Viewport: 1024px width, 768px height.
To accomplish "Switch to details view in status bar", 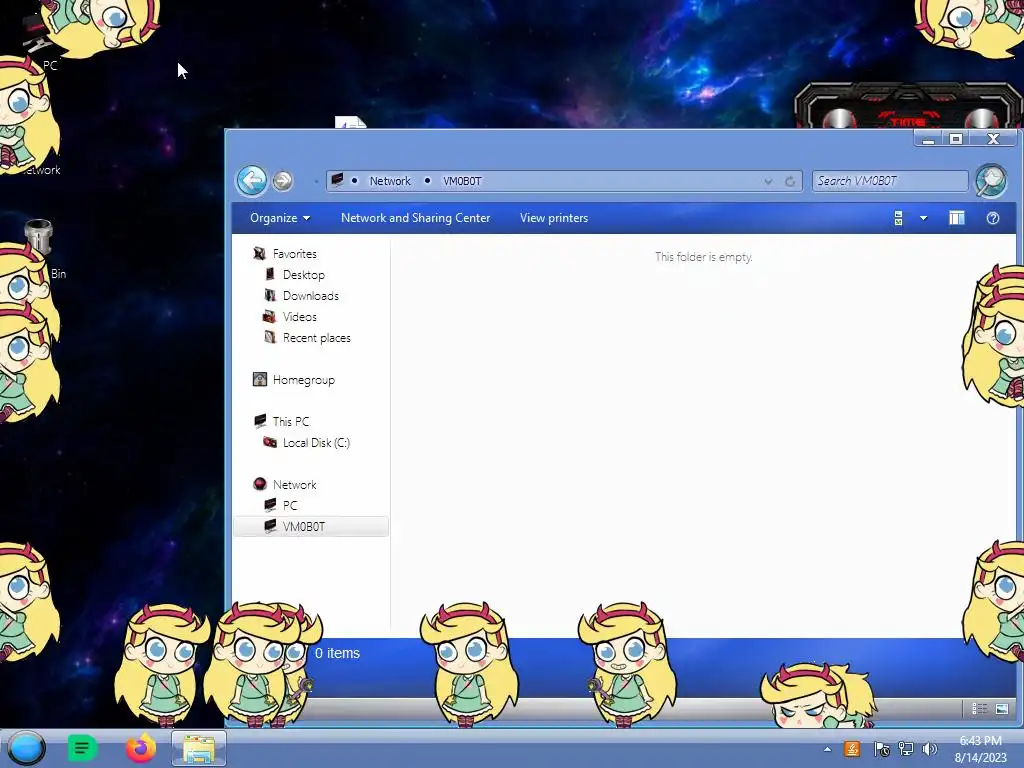I will 979,709.
